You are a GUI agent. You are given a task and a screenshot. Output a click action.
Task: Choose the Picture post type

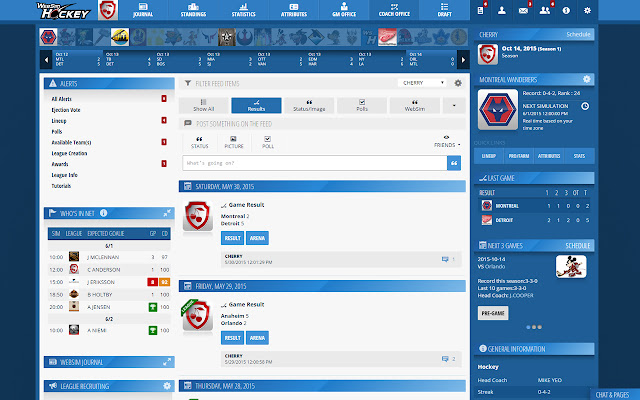(x=233, y=142)
